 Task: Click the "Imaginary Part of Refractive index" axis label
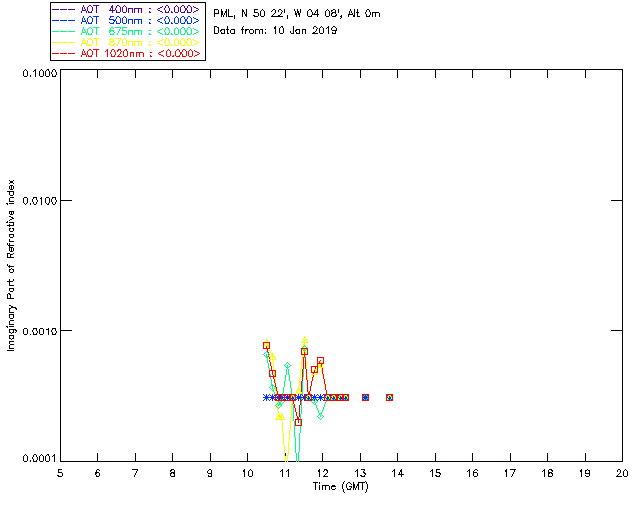[11, 265]
